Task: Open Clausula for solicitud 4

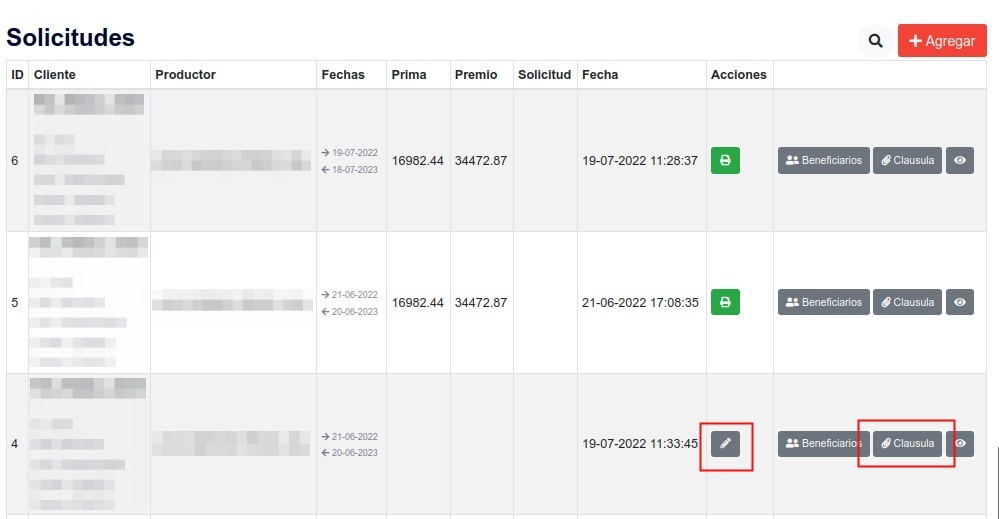Action: [x=907, y=443]
